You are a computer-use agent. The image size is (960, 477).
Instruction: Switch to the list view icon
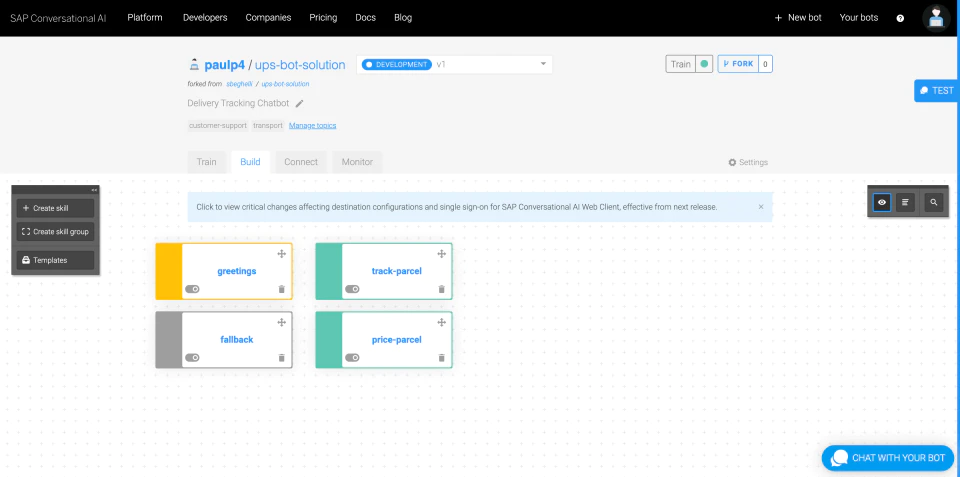(x=906, y=202)
